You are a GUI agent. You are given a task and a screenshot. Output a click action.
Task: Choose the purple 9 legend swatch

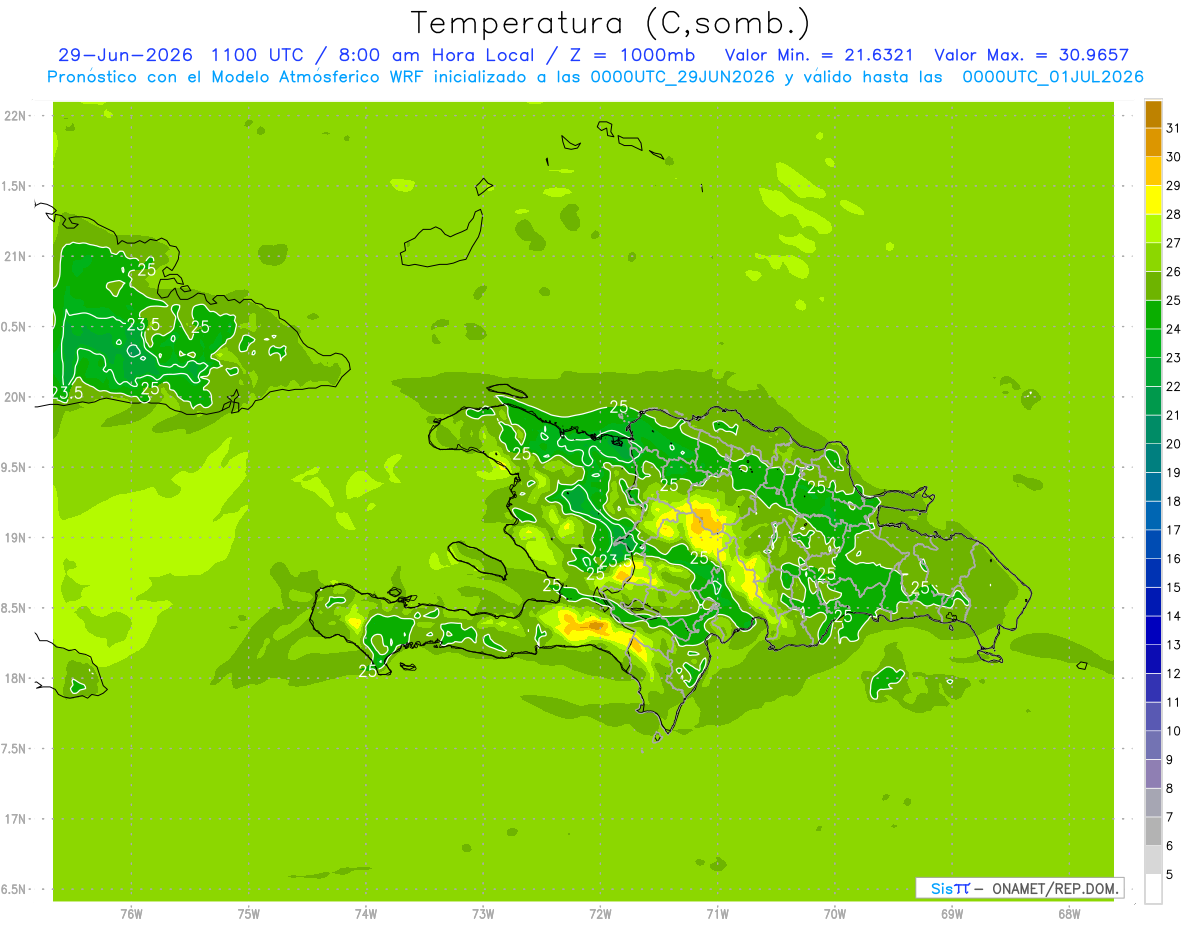point(1153,774)
